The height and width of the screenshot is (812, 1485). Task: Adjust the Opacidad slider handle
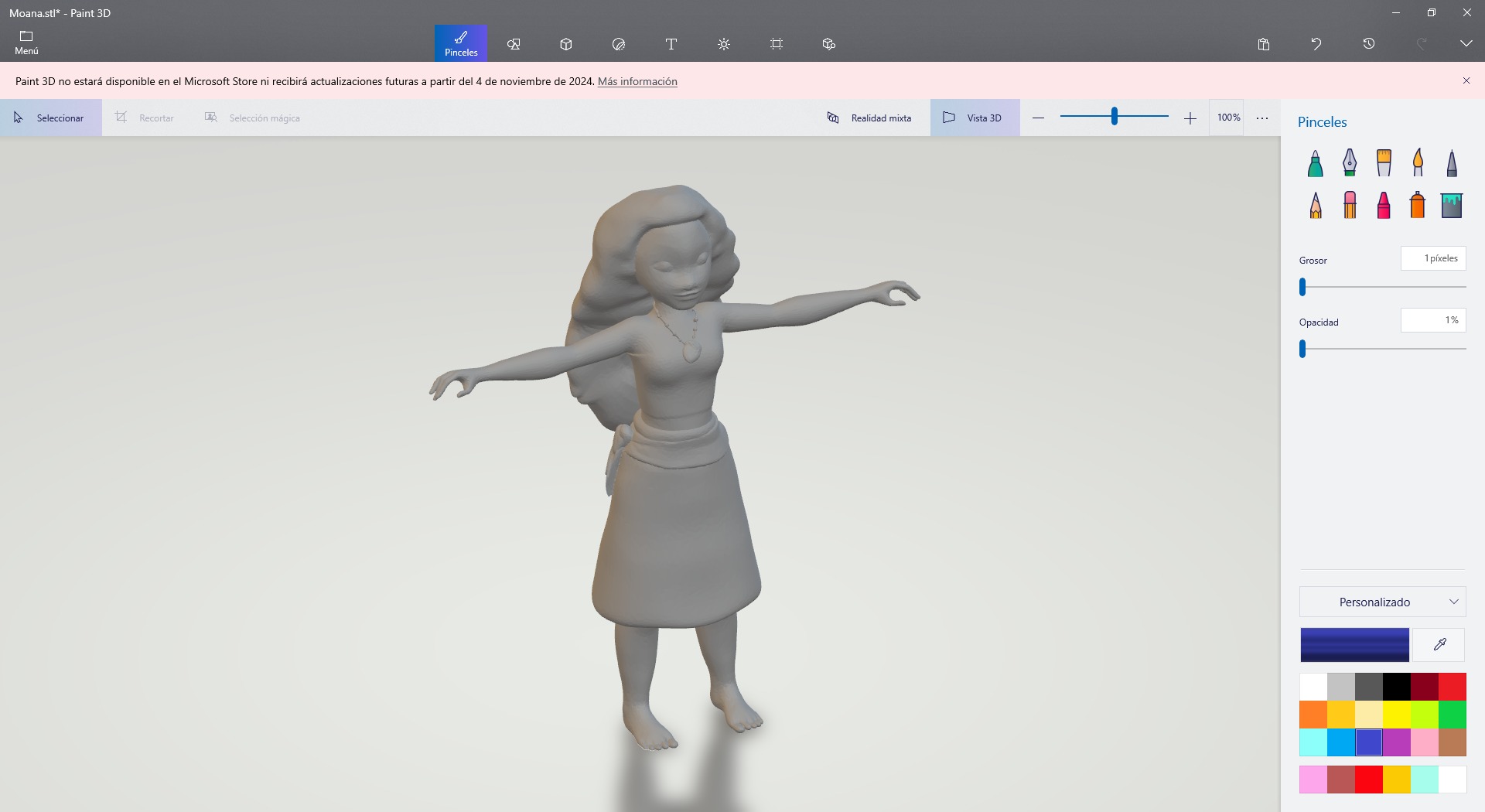click(x=1302, y=349)
